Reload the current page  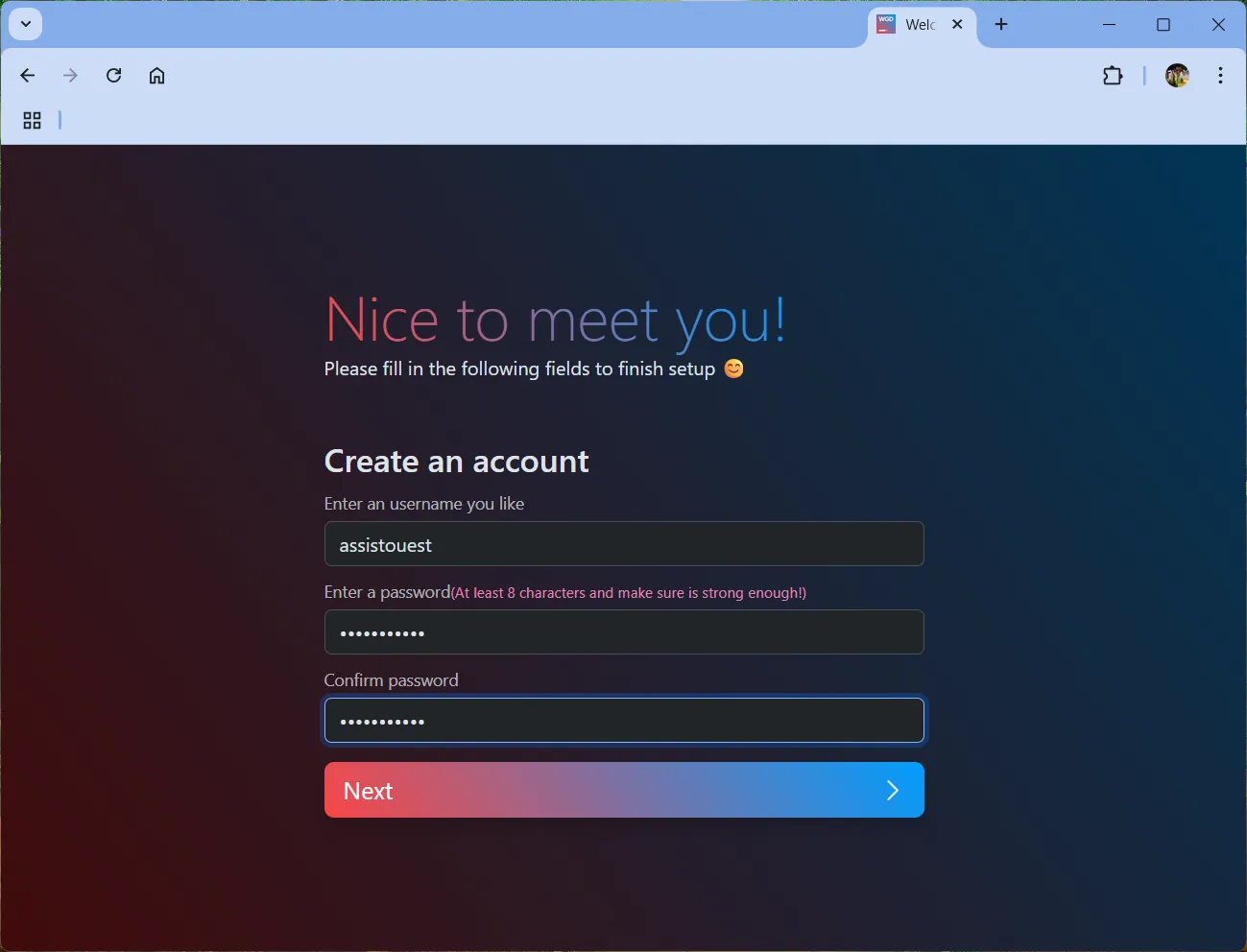click(x=113, y=76)
